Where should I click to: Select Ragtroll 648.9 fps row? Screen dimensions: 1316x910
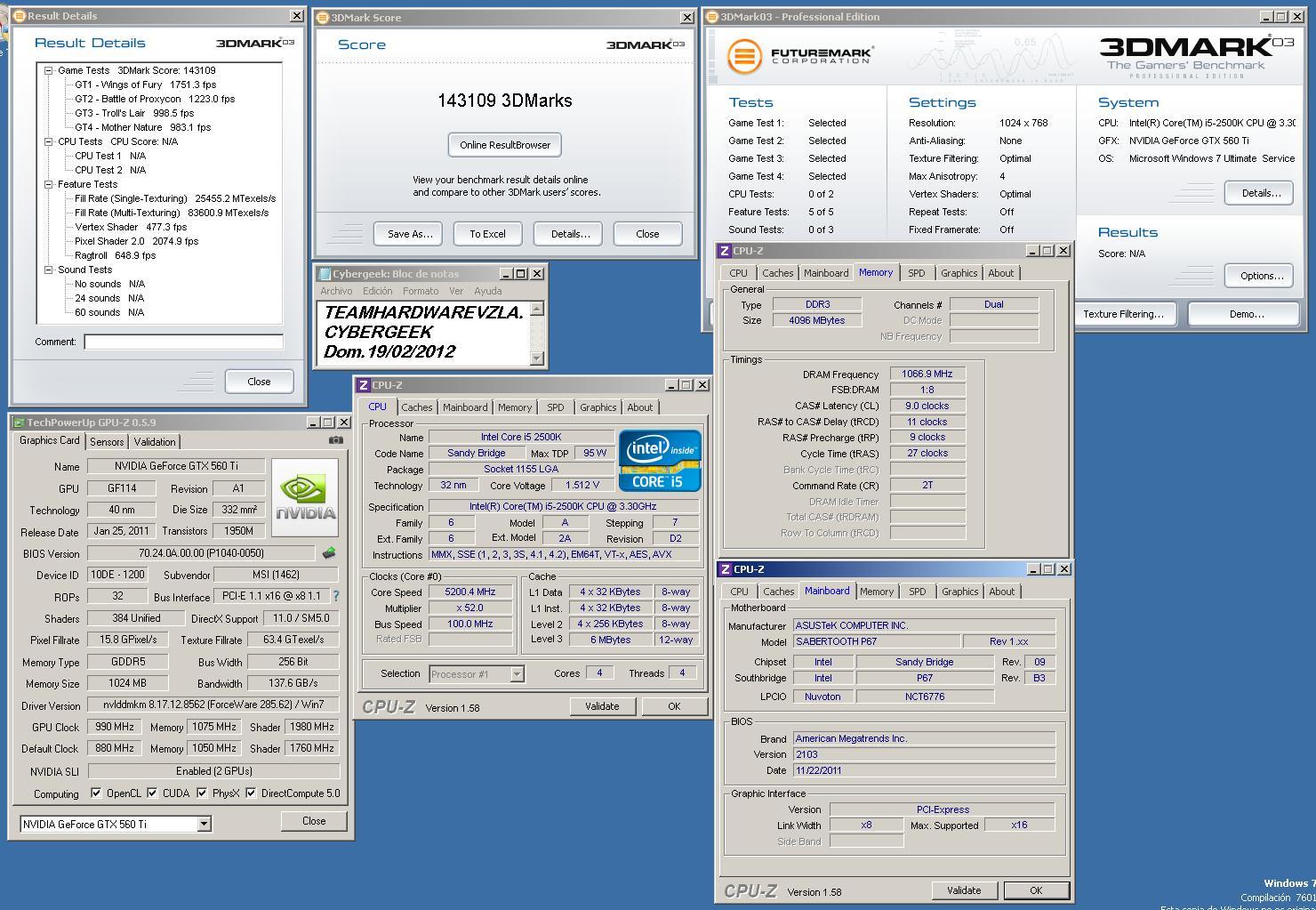click(x=116, y=255)
